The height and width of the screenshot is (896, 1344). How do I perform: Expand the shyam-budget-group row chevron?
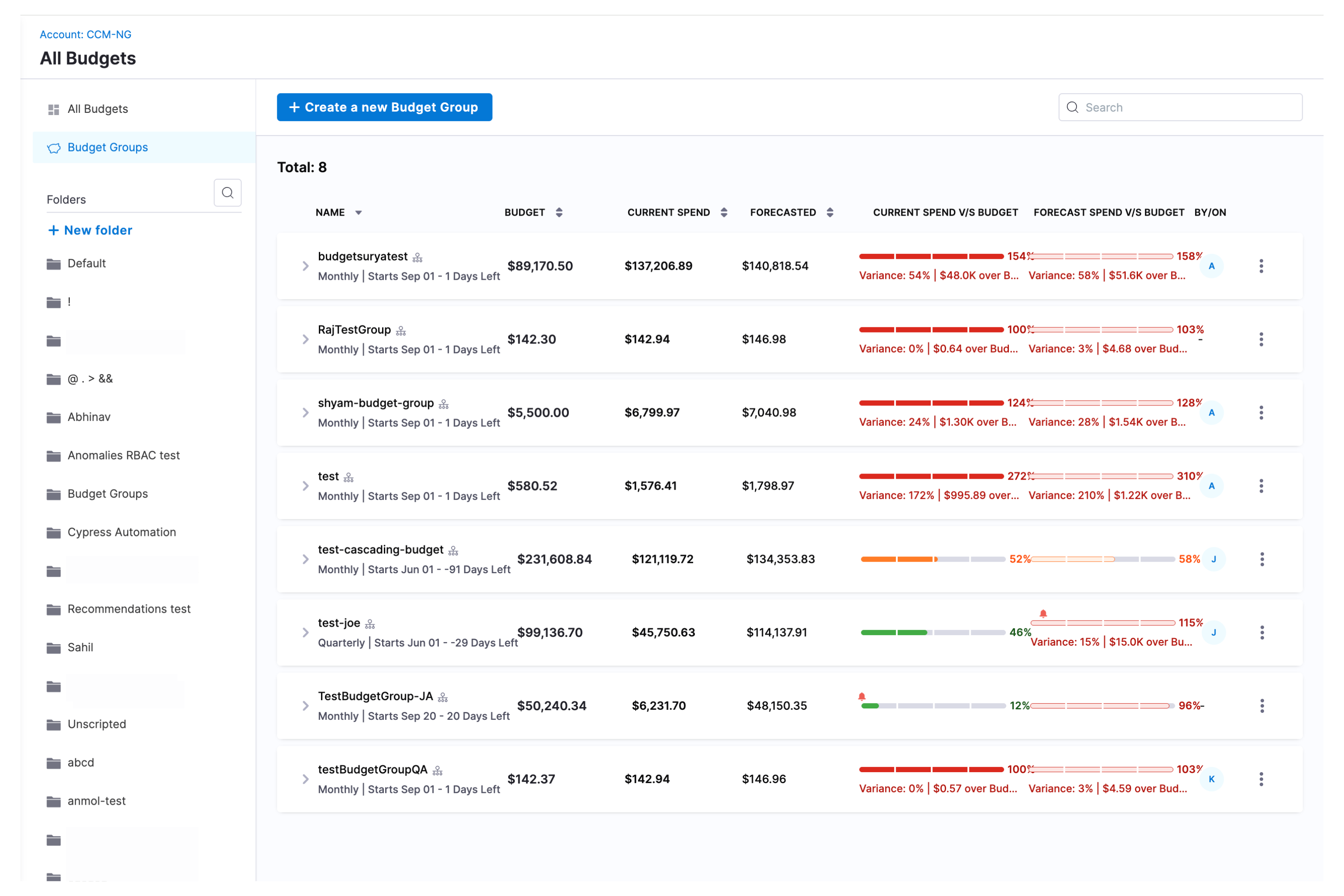305,412
